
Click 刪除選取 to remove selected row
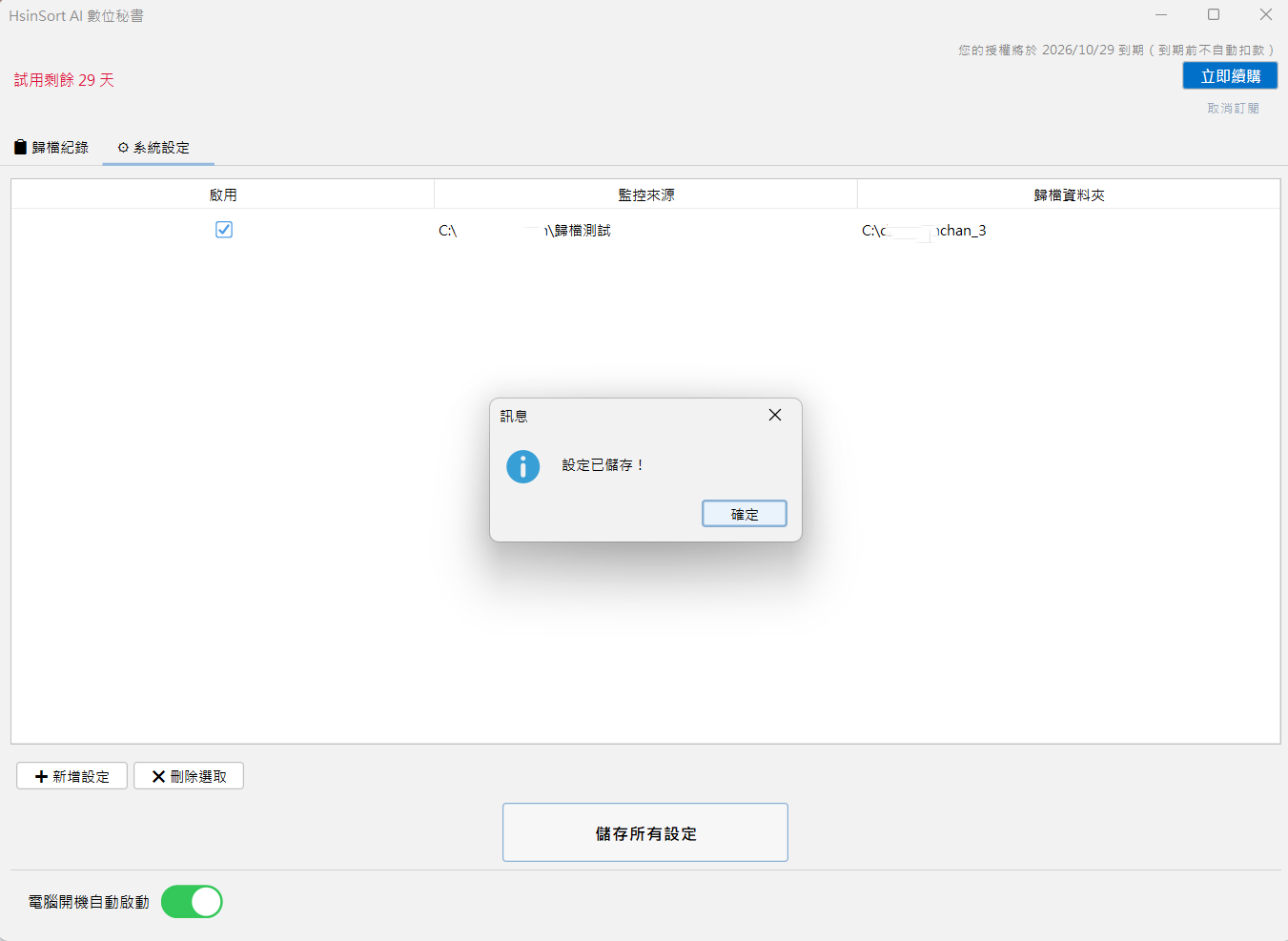[x=189, y=776]
